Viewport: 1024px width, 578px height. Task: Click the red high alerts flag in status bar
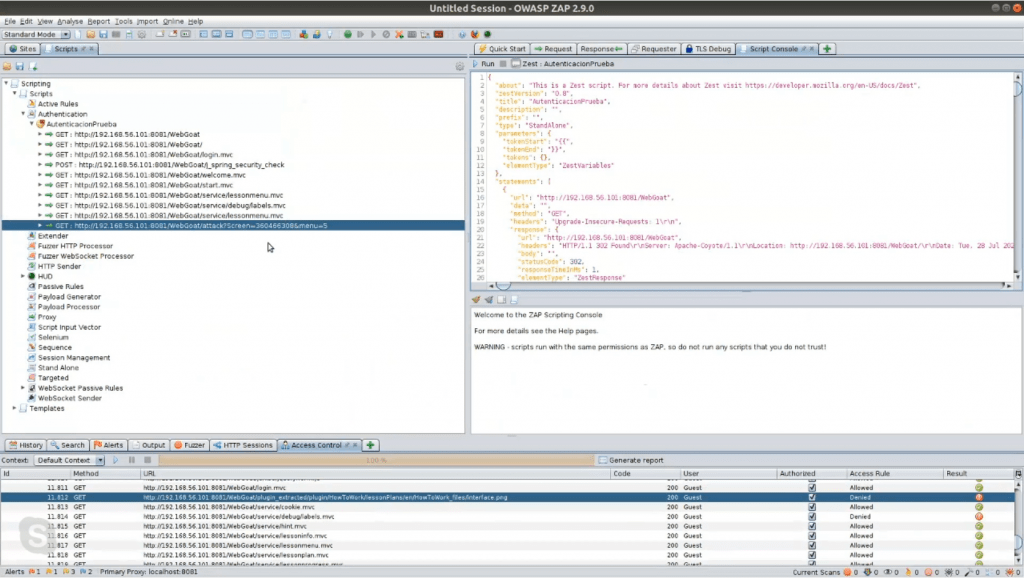31,572
